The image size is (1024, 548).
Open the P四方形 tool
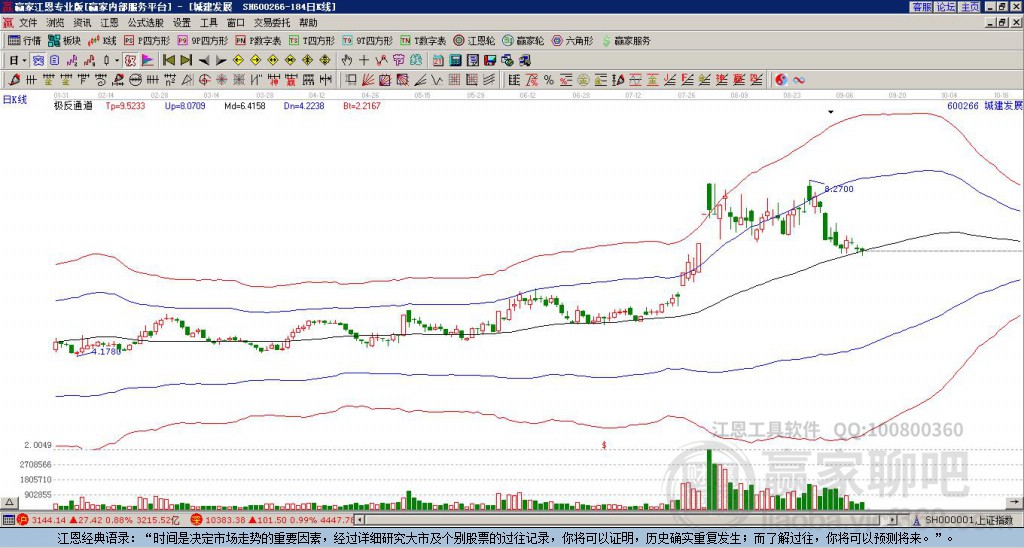[x=148, y=40]
